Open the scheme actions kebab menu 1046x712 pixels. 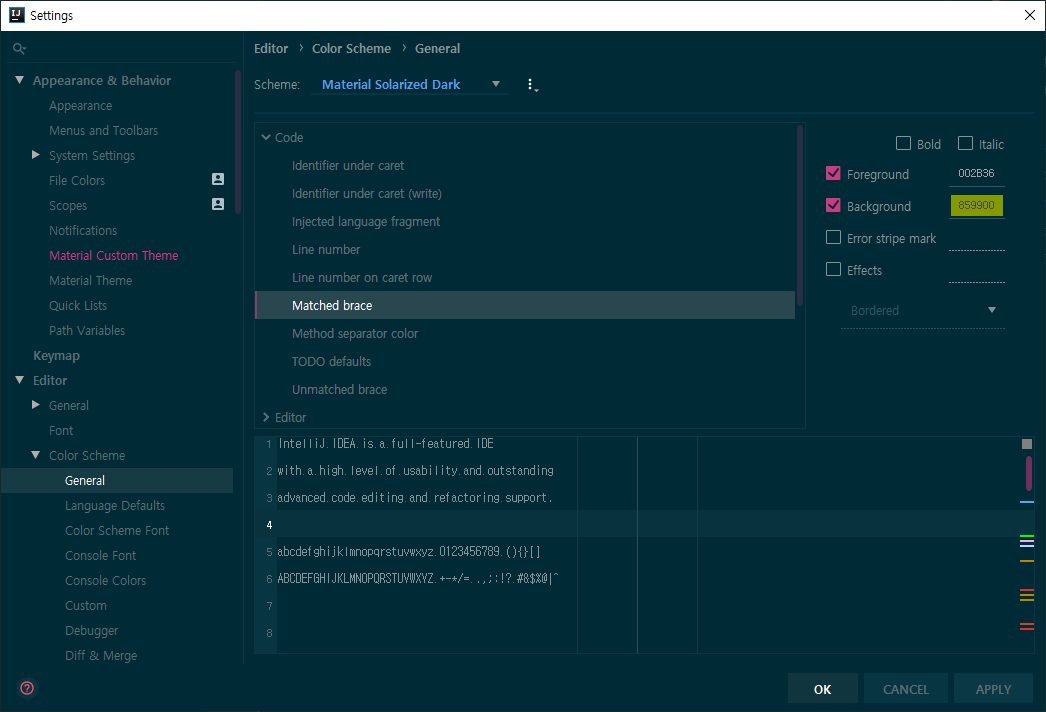point(532,85)
